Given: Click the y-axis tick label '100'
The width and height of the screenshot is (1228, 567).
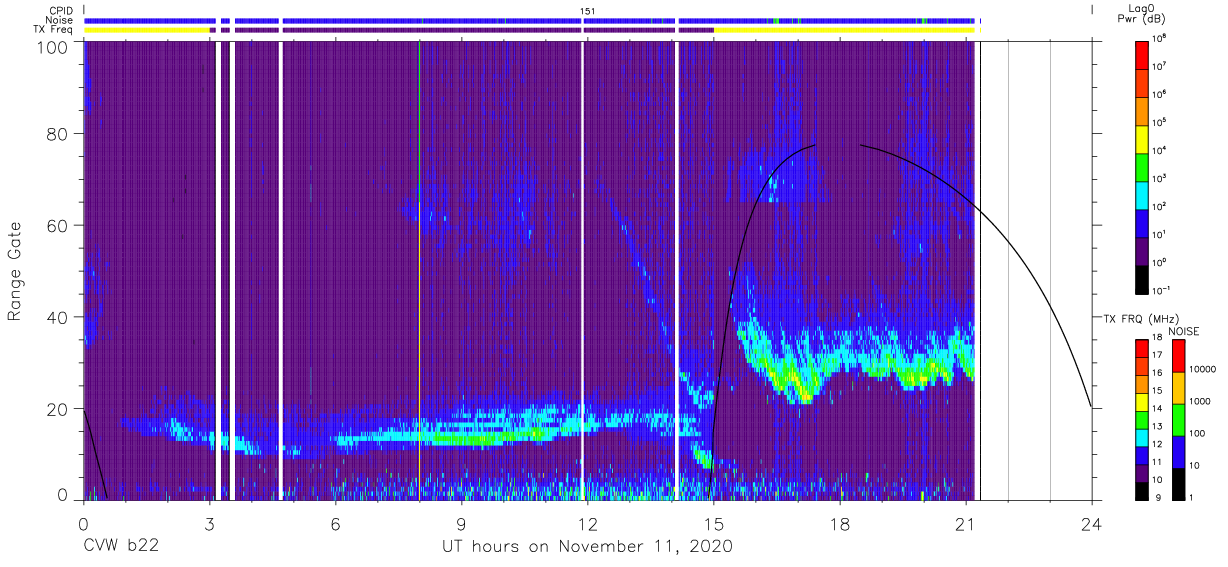Looking at the screenshot, I should pyautogui.click(x=54, y=47).
